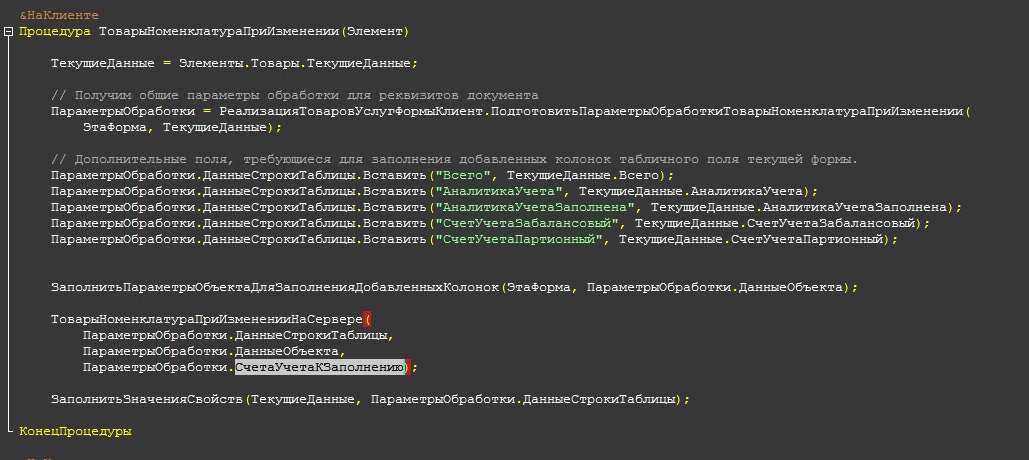Click ЗаполнитьЗначенияСвойств call
The height and width of the screenshot is (460, 1029).
147,399
